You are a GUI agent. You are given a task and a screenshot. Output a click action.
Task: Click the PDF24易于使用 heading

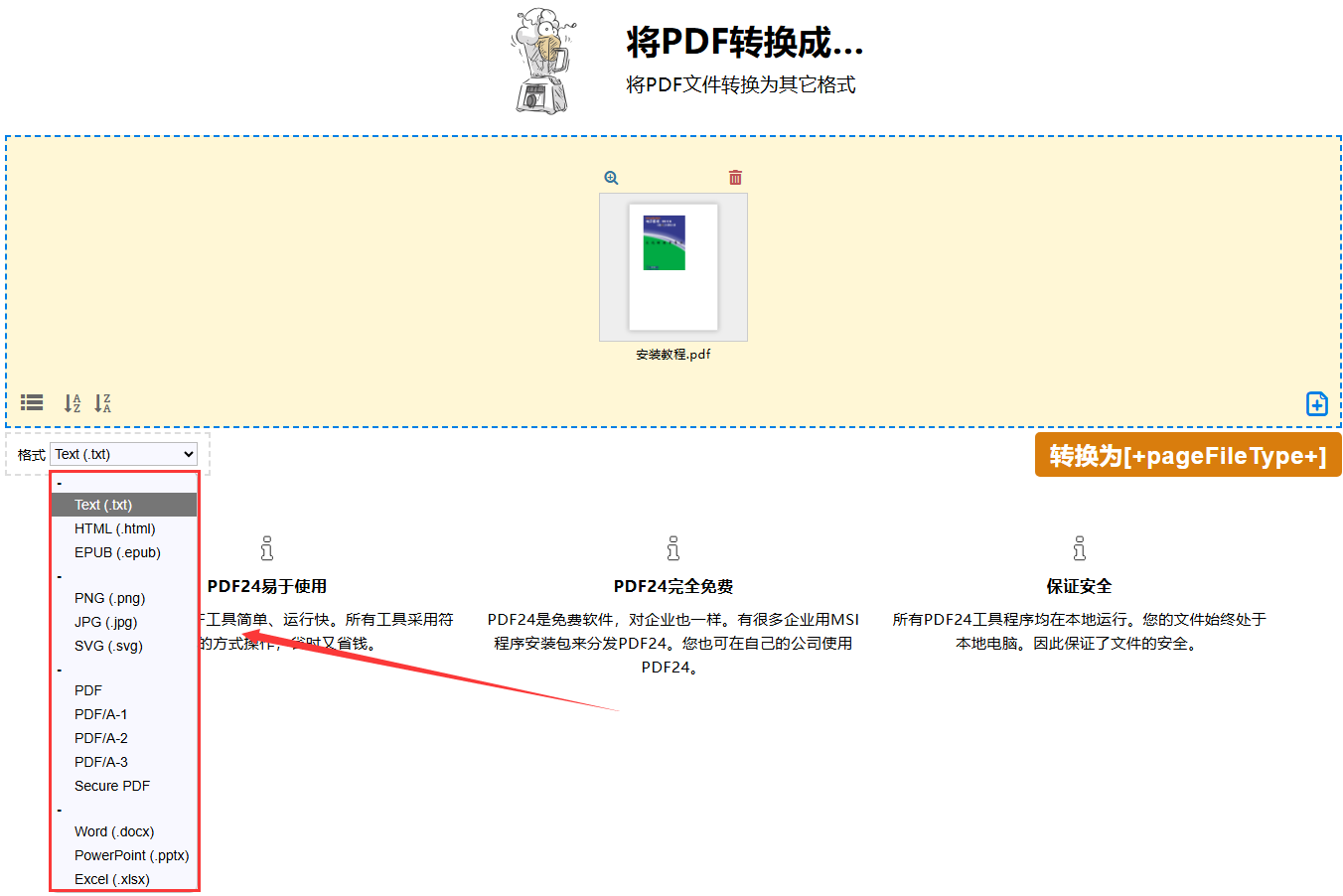(x=267, y=586)
